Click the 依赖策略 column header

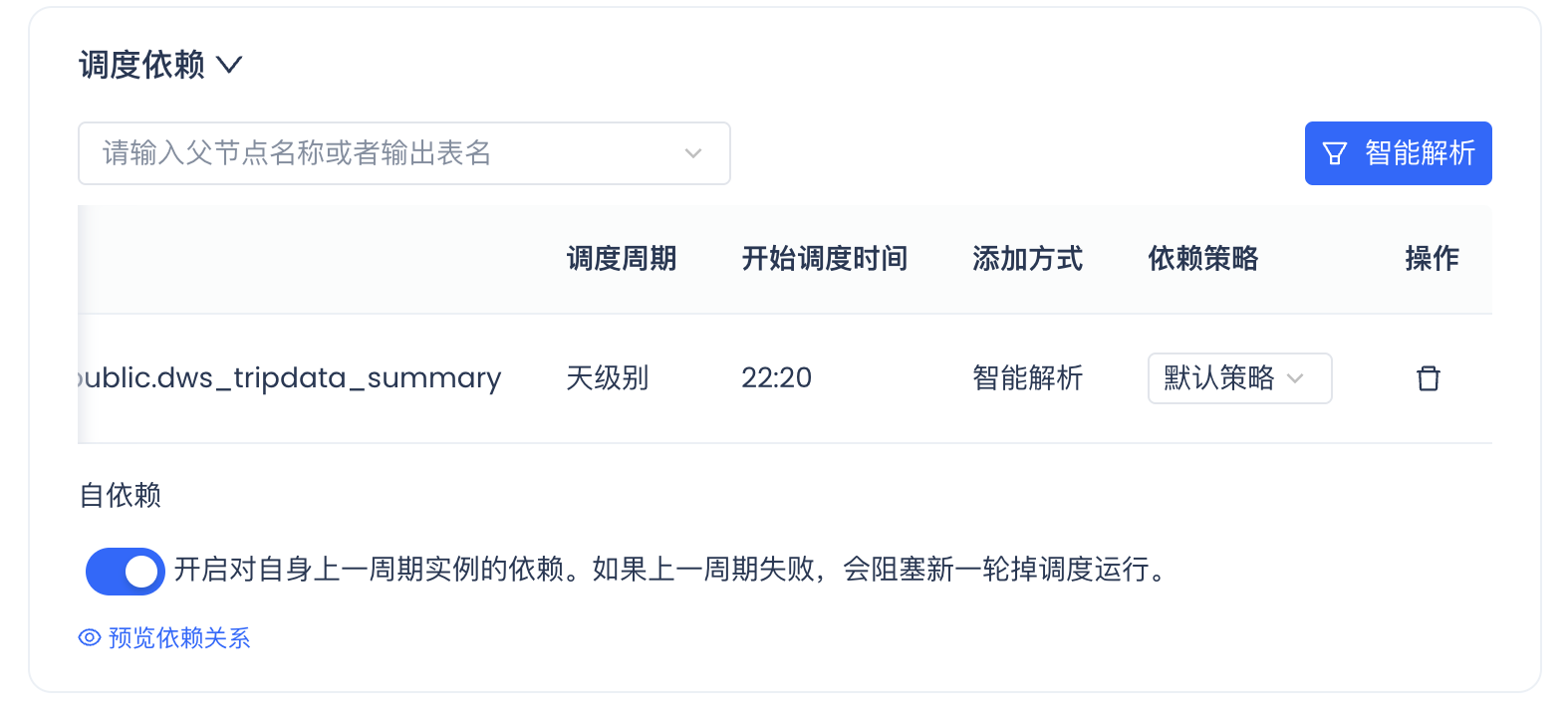click(x=1203, y=259)
